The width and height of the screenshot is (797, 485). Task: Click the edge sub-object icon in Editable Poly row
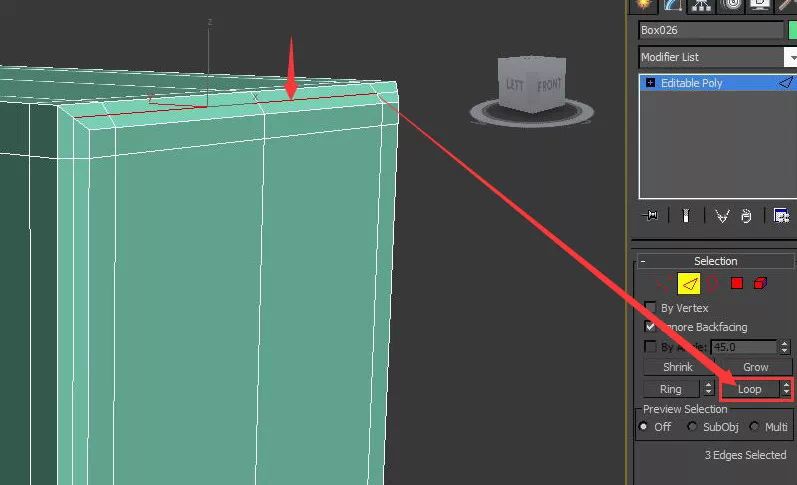(786, 82)
